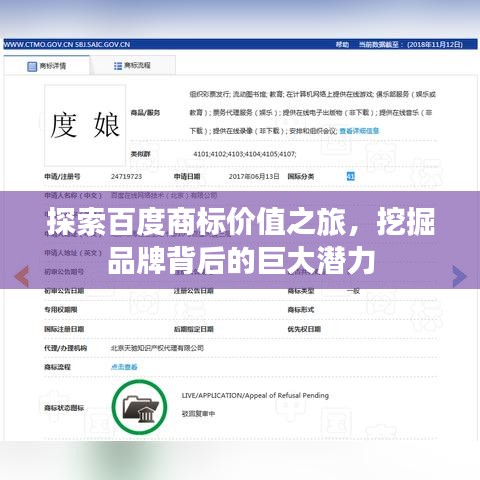Viewport: 480px width, 480px height.
Task: Click the 点击查看 trademark process link
Action: pyautogui.click(x=124, y=367)
